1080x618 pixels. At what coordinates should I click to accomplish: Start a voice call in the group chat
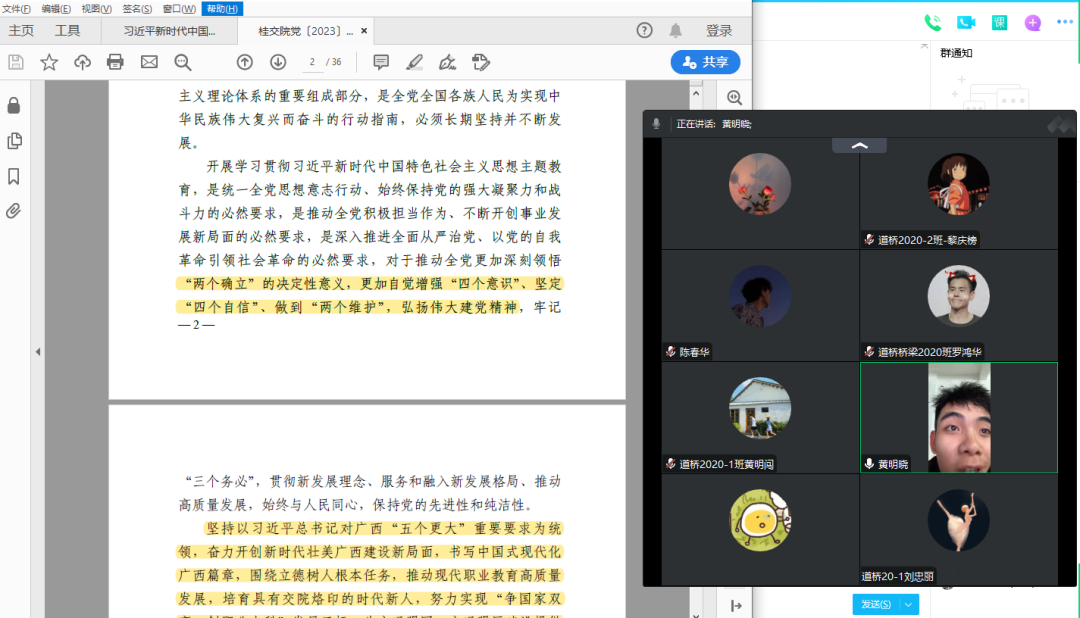[932, 22]
